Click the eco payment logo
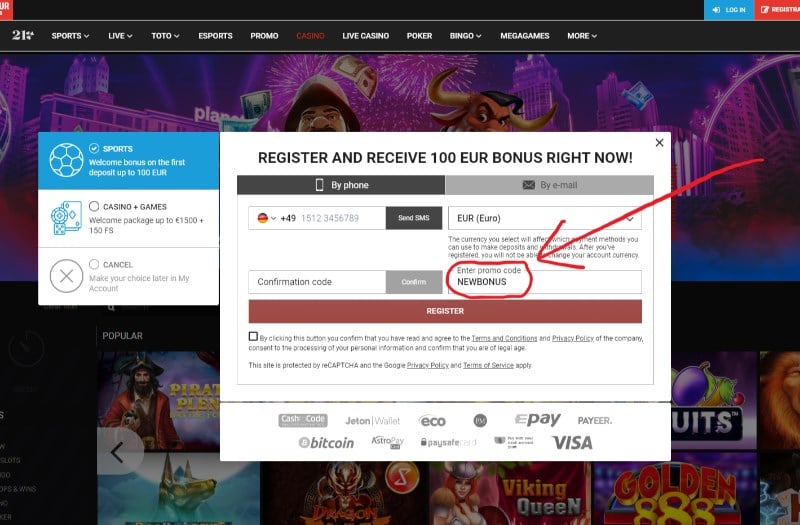The height and width of the screenshot is (525, 800). [x=432, y=421]
